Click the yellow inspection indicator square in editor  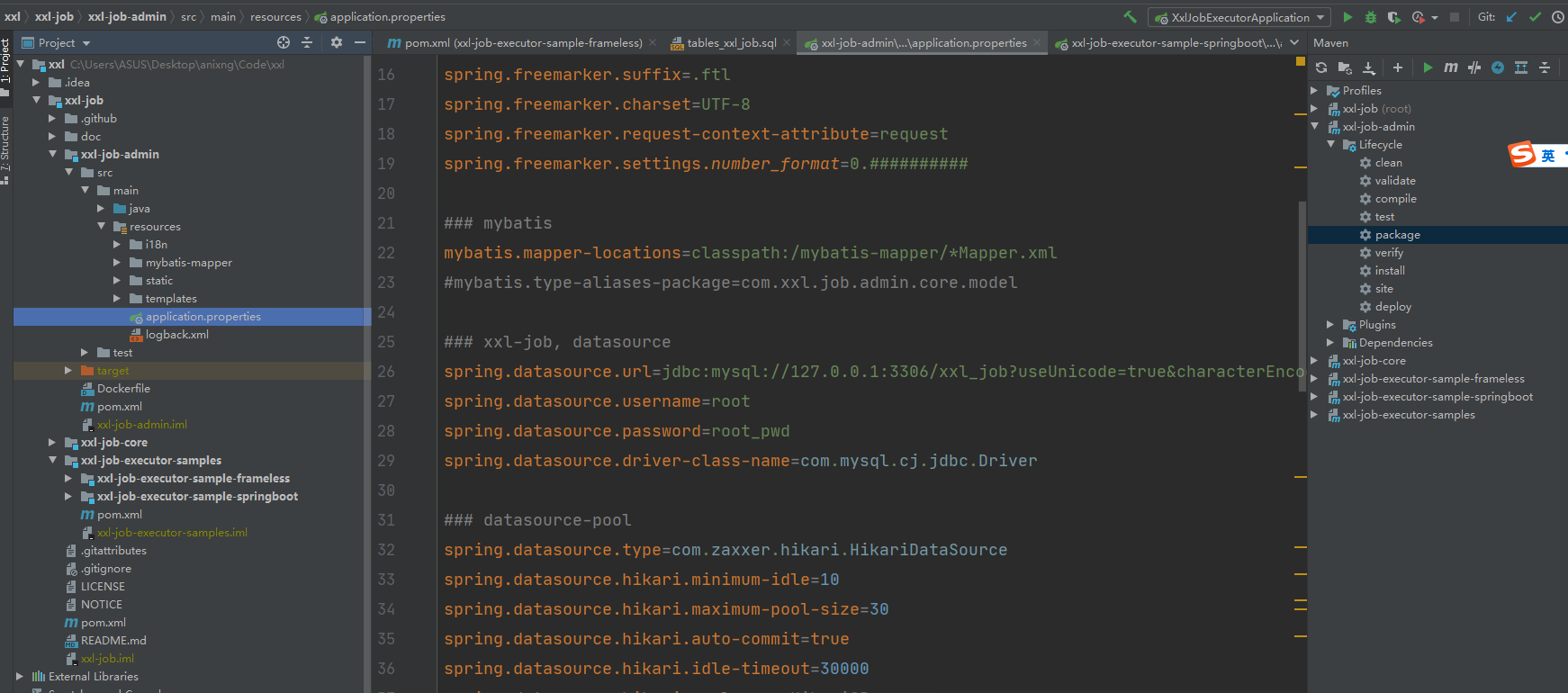[x=1300, y=61]
